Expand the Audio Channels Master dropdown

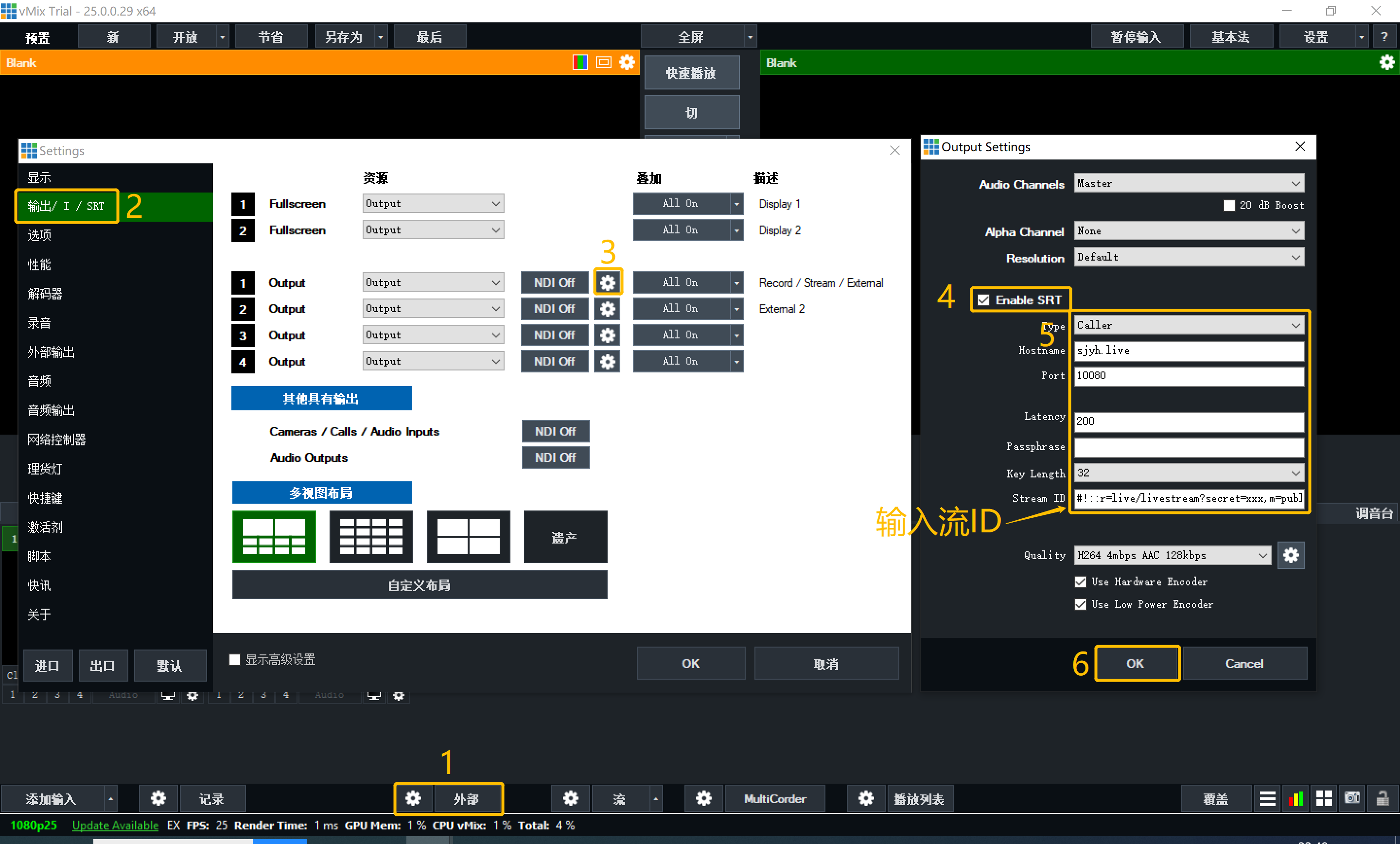[1189, 184]
